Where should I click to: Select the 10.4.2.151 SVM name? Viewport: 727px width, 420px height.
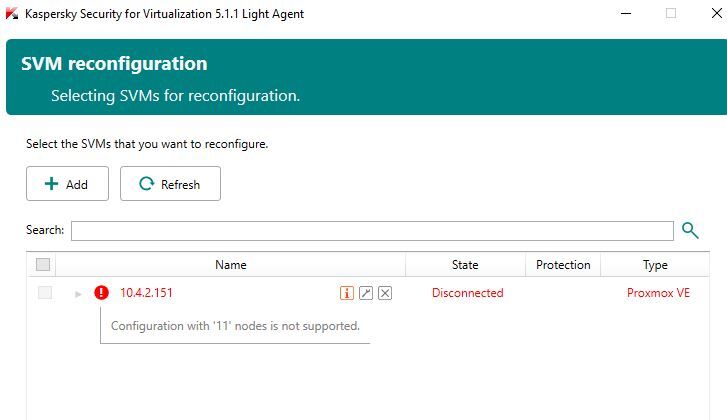pos(146,293)
